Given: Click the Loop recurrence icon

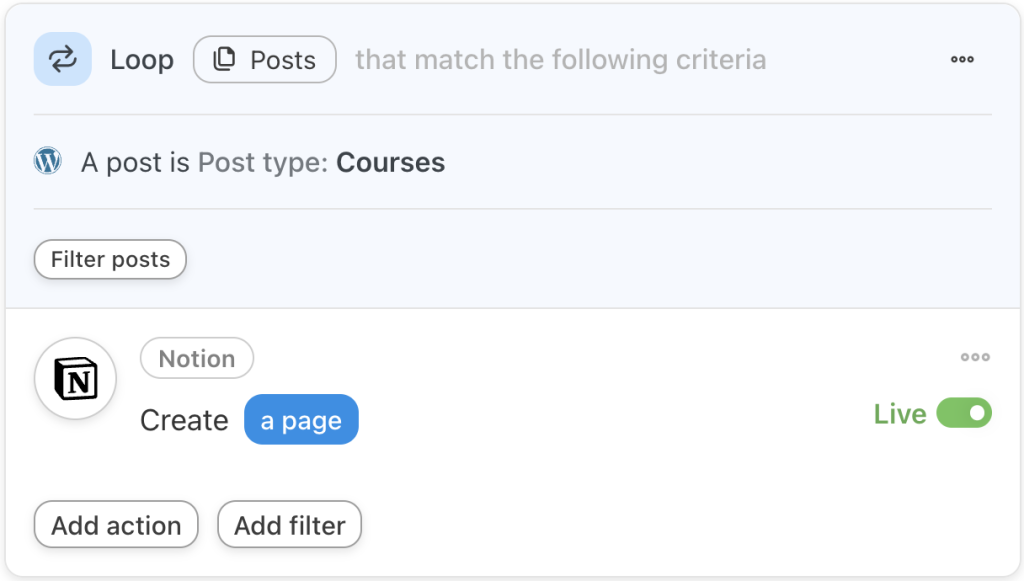Looking at the screenshot, I should coord(62,59).
